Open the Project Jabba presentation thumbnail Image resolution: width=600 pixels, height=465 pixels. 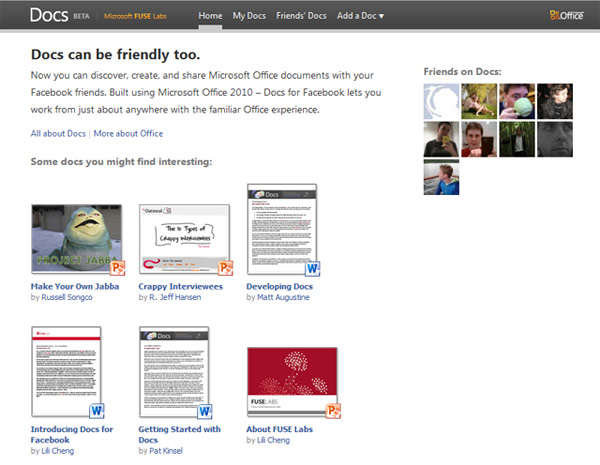click(x=77, y=238)
